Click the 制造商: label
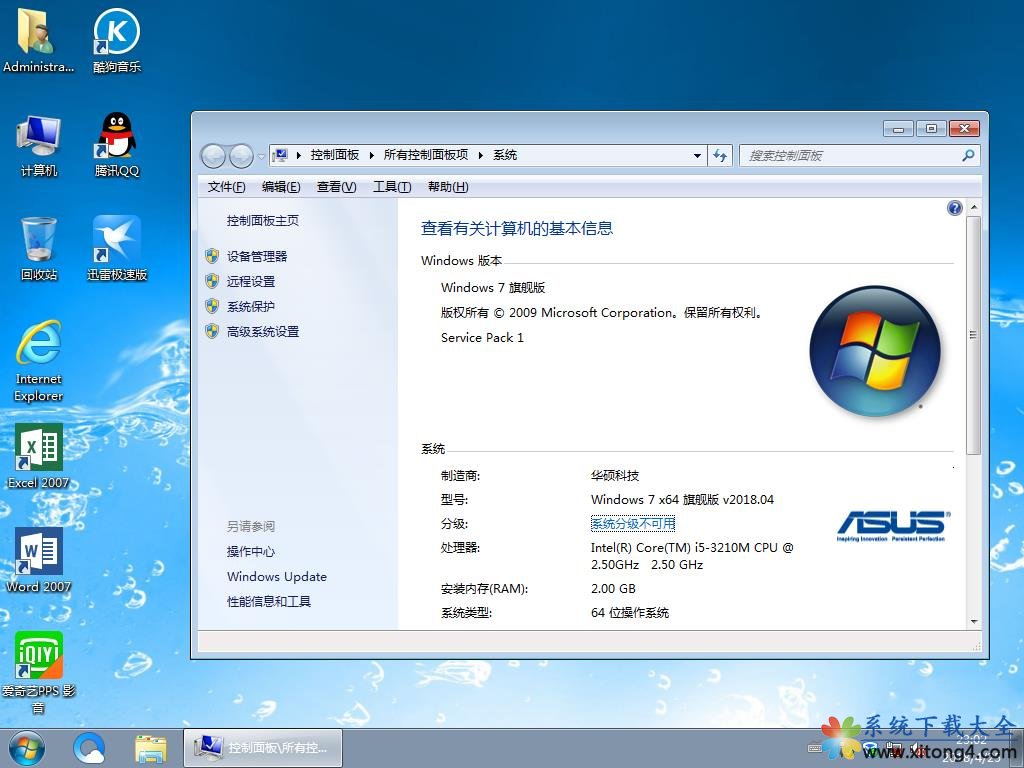Viewport: 1024px width, 768px height. click(460, 475)
